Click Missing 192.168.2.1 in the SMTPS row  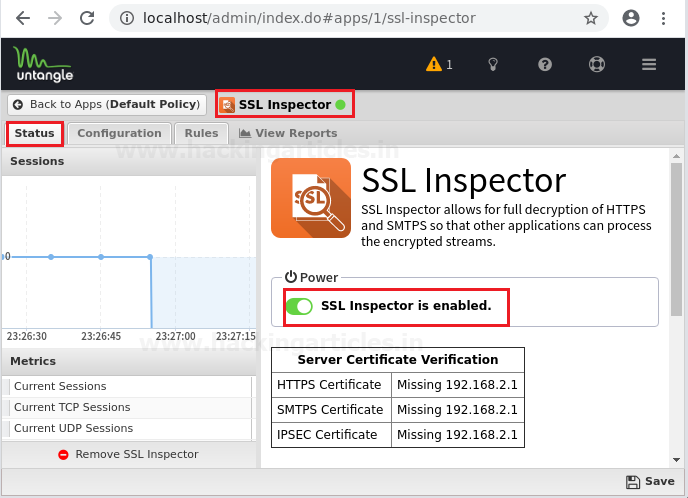click(457, 410)
